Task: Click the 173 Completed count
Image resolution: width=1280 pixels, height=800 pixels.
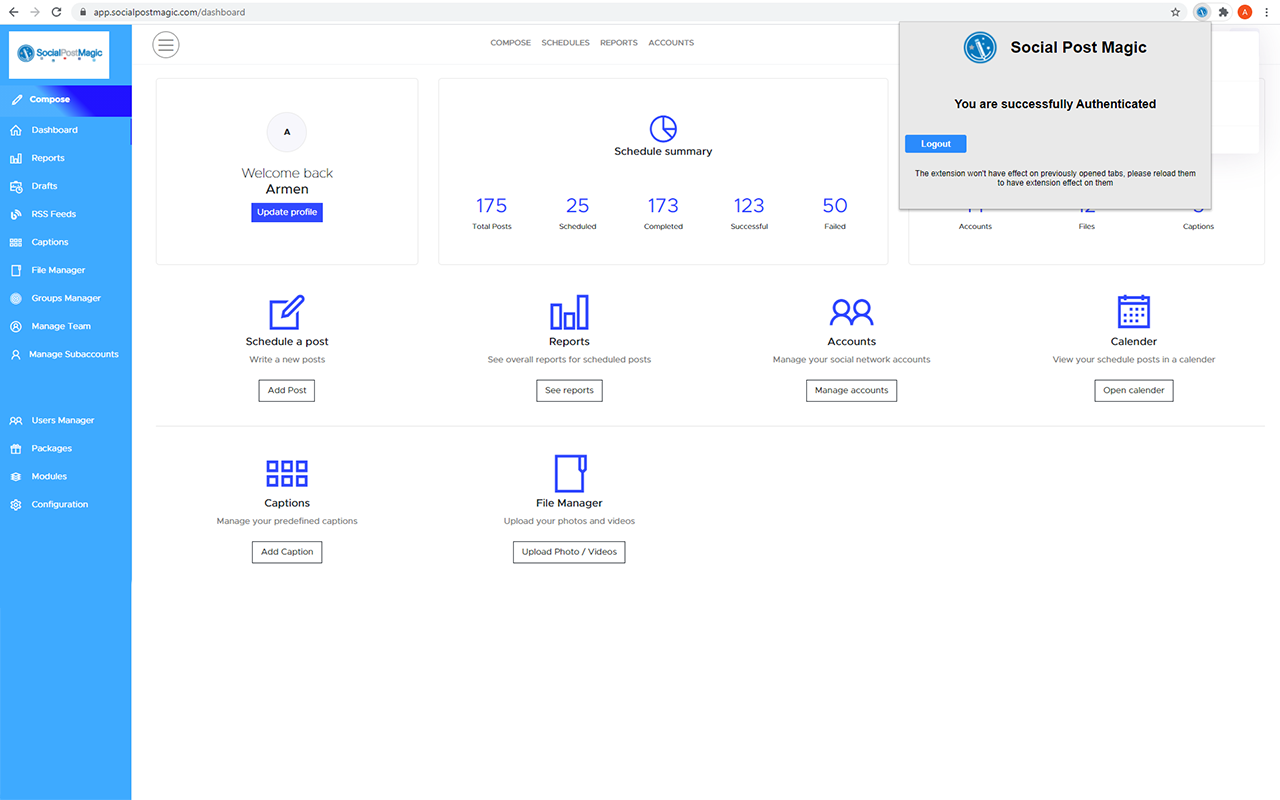Action: (663, 205)
